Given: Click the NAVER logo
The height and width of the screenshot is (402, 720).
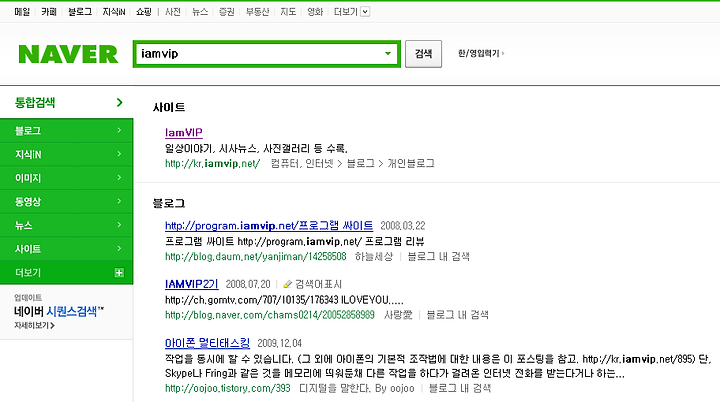Looking at the screenshot, I should [68, 54].
